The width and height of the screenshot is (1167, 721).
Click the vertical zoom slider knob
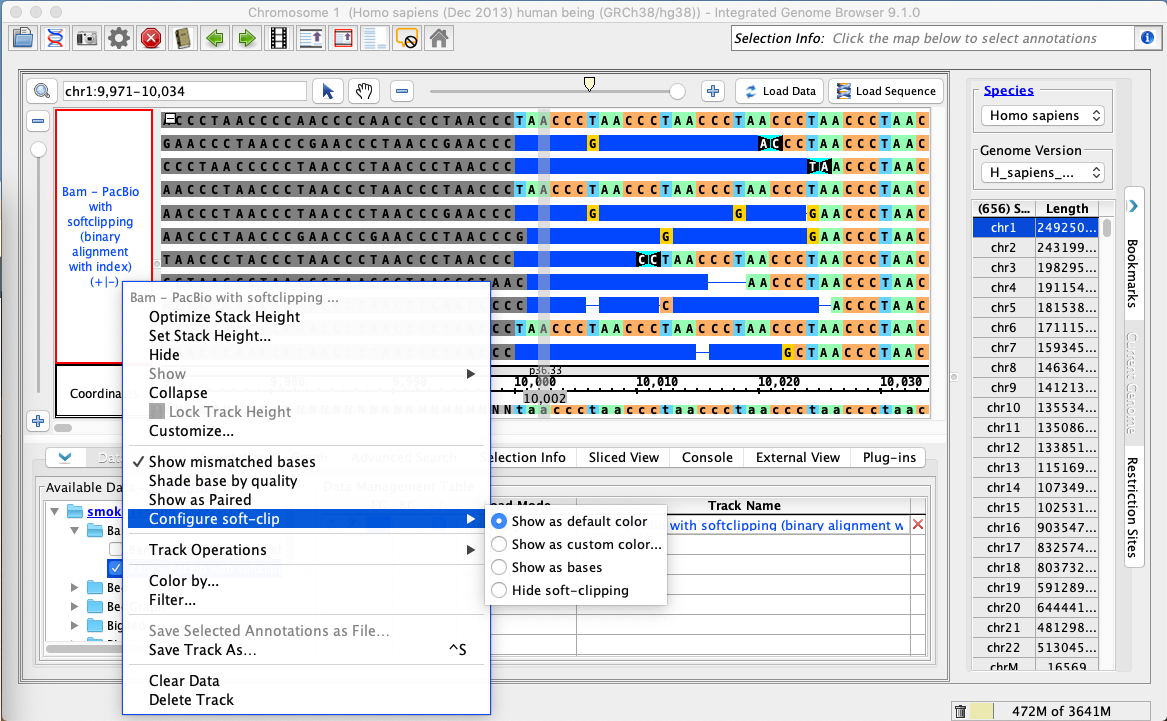point(38,150)
